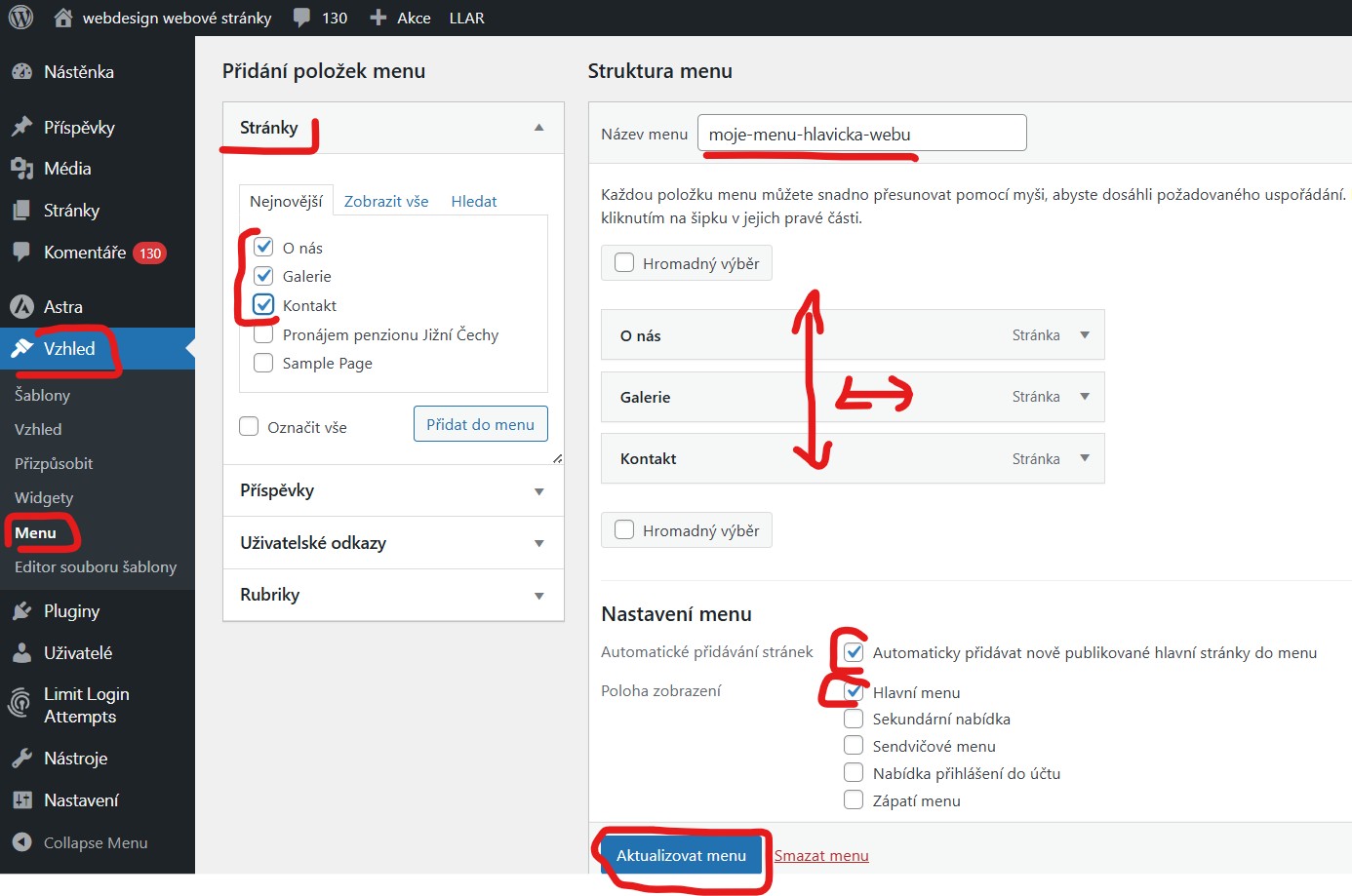Image resolution: width=1352 pixels, height=896 pixels.
Task: Check the Sample Page checkbox
Action: tap(262, 363)
